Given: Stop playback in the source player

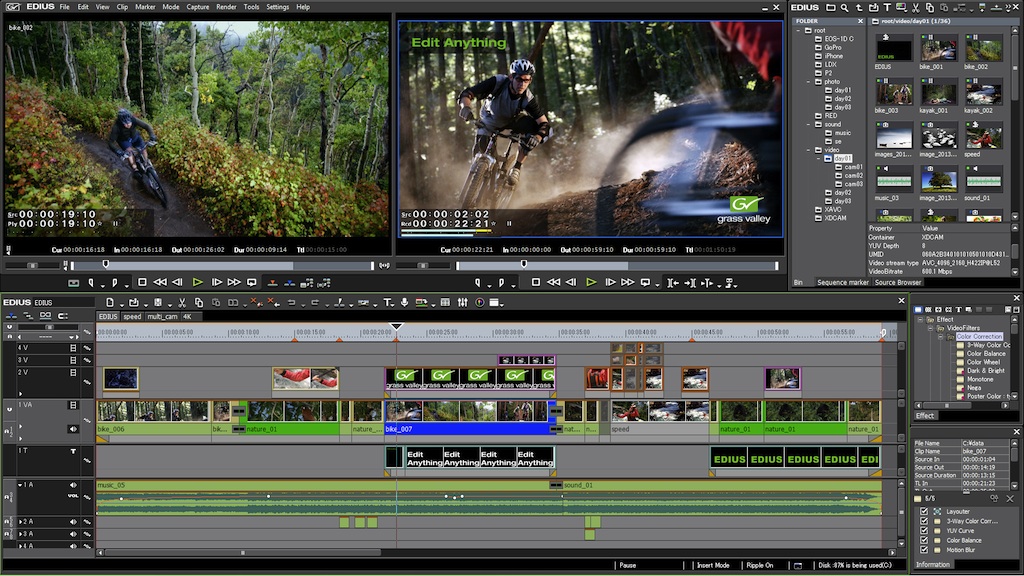Looking at the screenshot, I should [142, 282].
